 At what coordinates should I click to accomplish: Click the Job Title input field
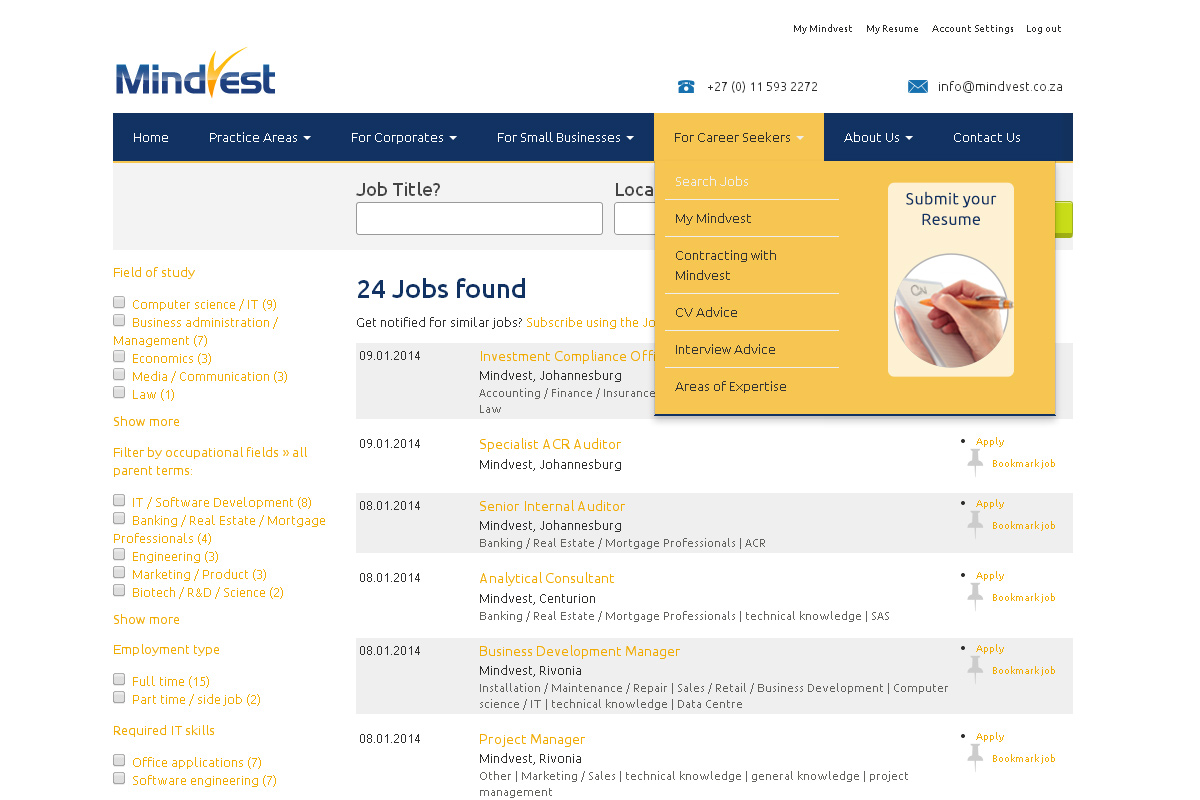click(479, 219)
